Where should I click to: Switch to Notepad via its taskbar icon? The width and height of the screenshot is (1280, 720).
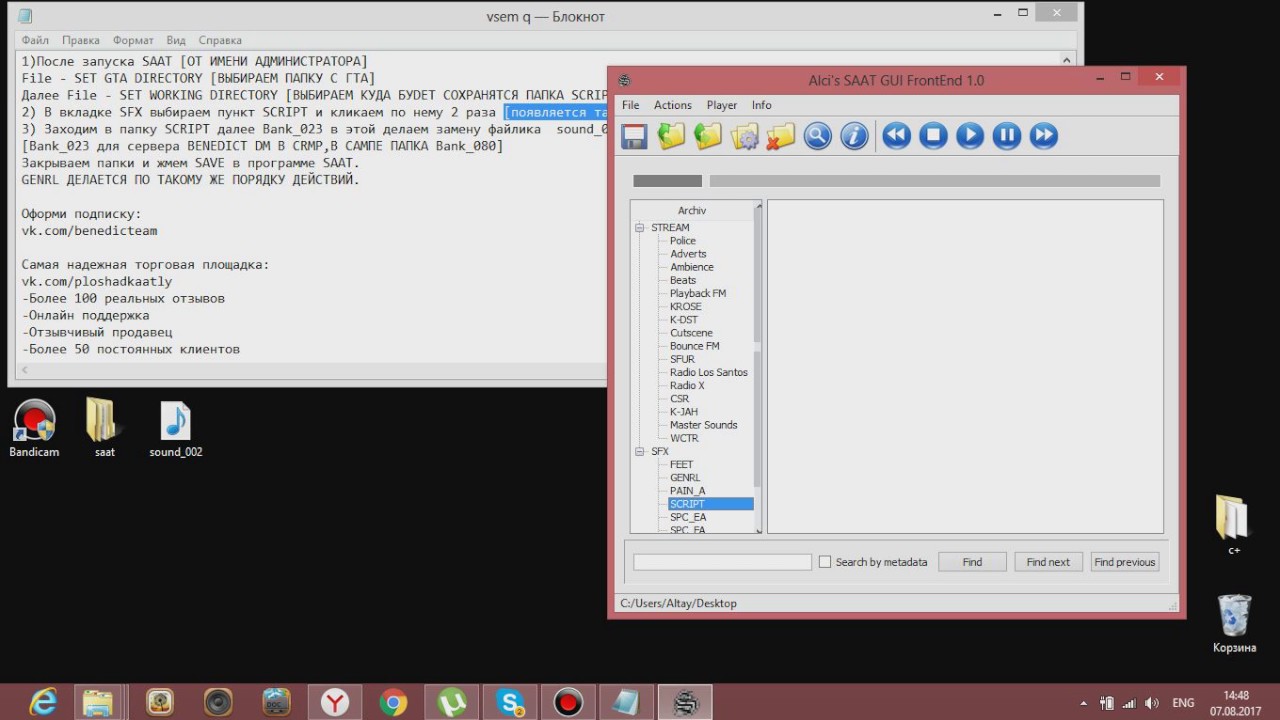tap(627, 702)
